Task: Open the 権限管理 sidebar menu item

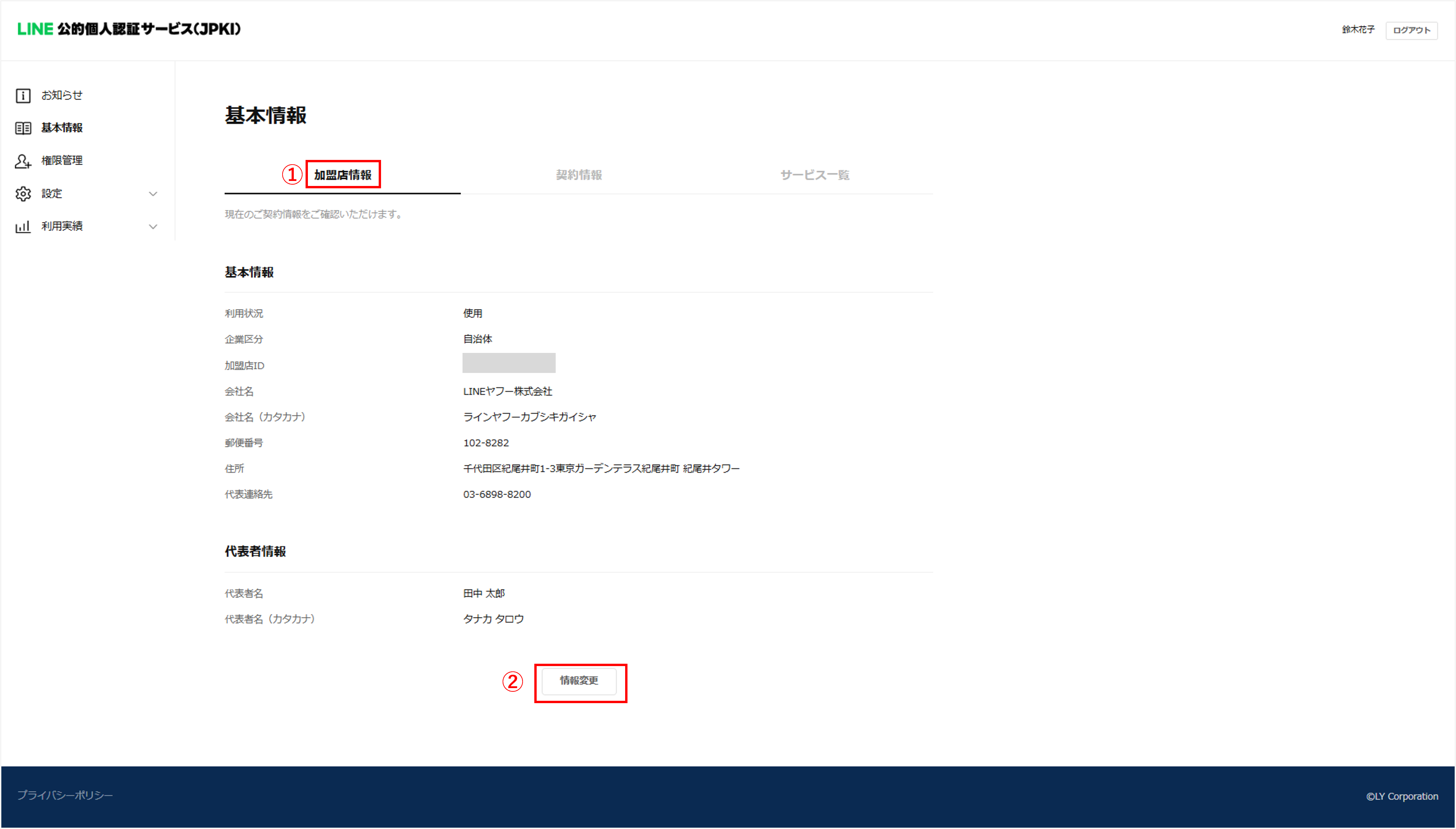Action: 62,161
